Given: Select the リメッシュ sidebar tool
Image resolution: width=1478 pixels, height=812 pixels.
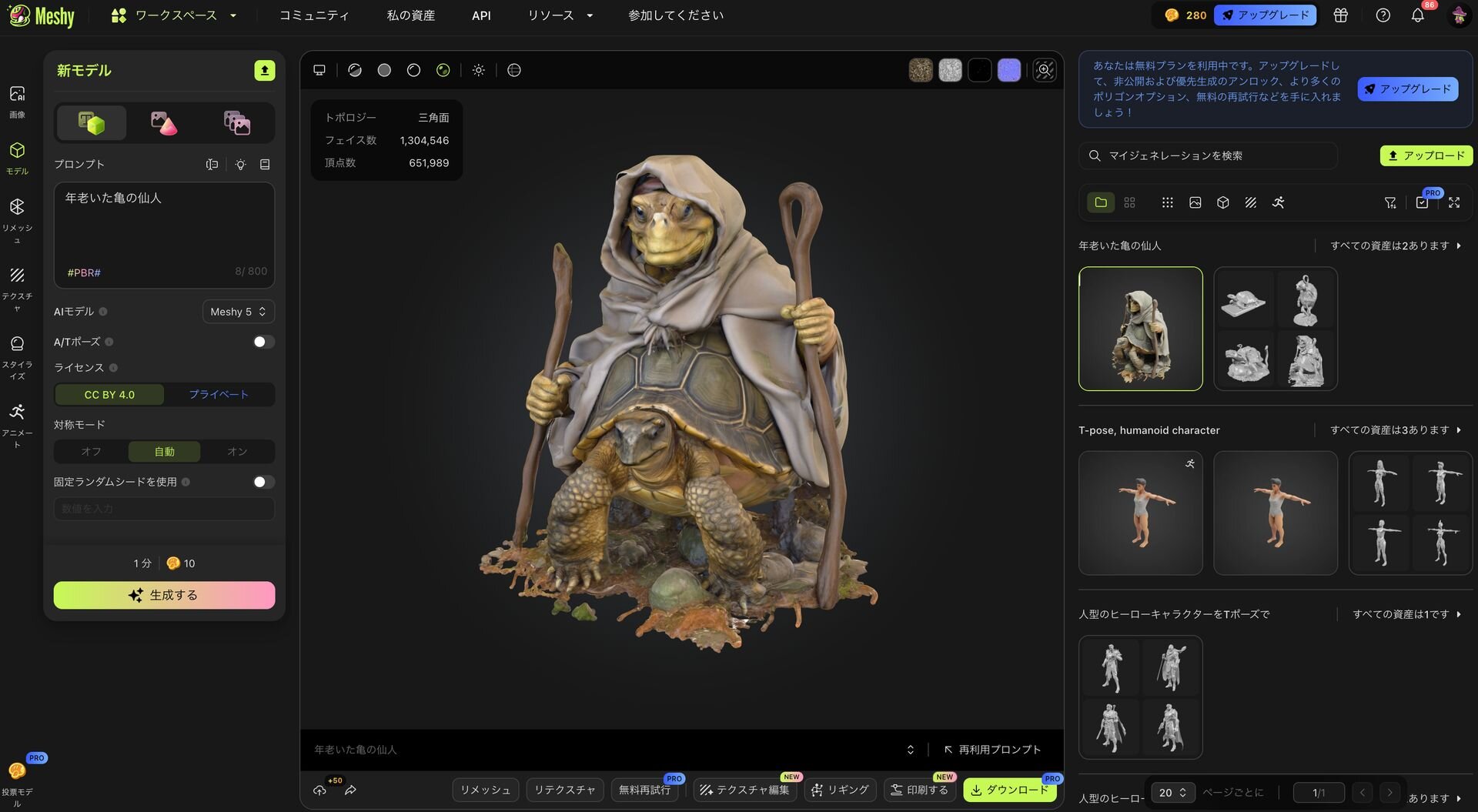Looking at the screenshot, I should pyautogui.click(x=17, y=220).
